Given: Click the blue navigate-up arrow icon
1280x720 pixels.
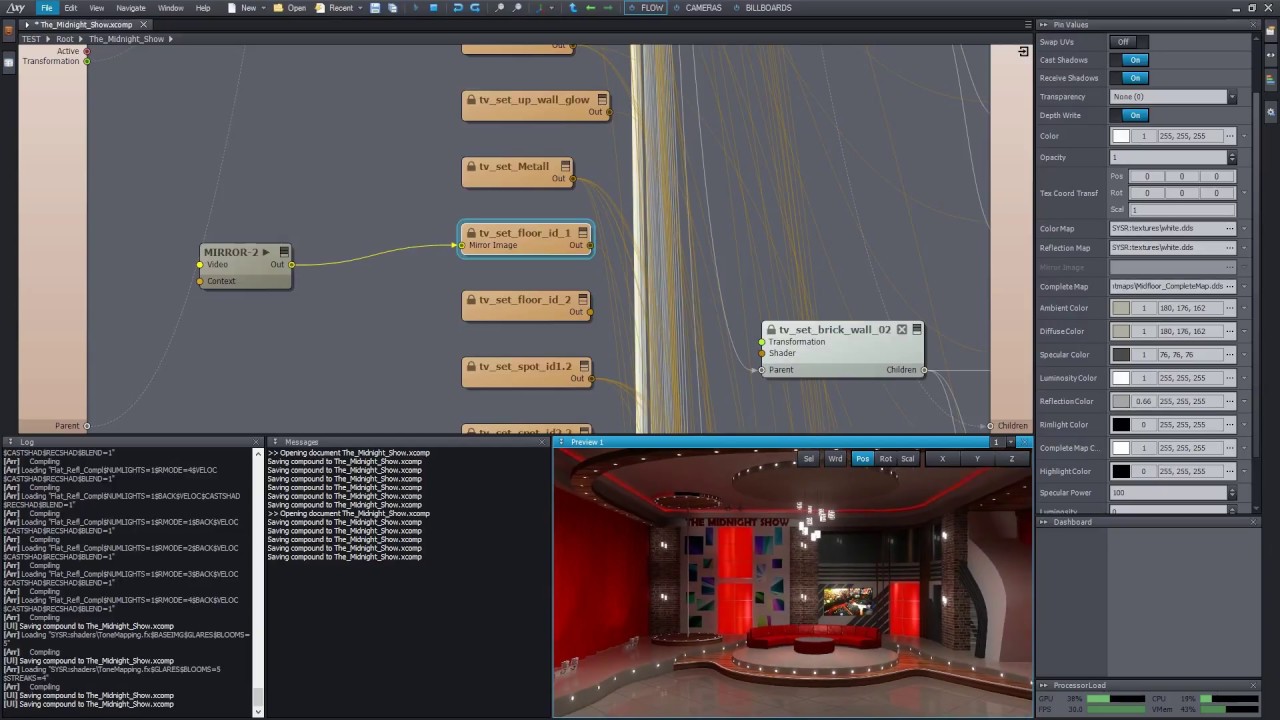Looking at the screenshot, I should (573, 8).
